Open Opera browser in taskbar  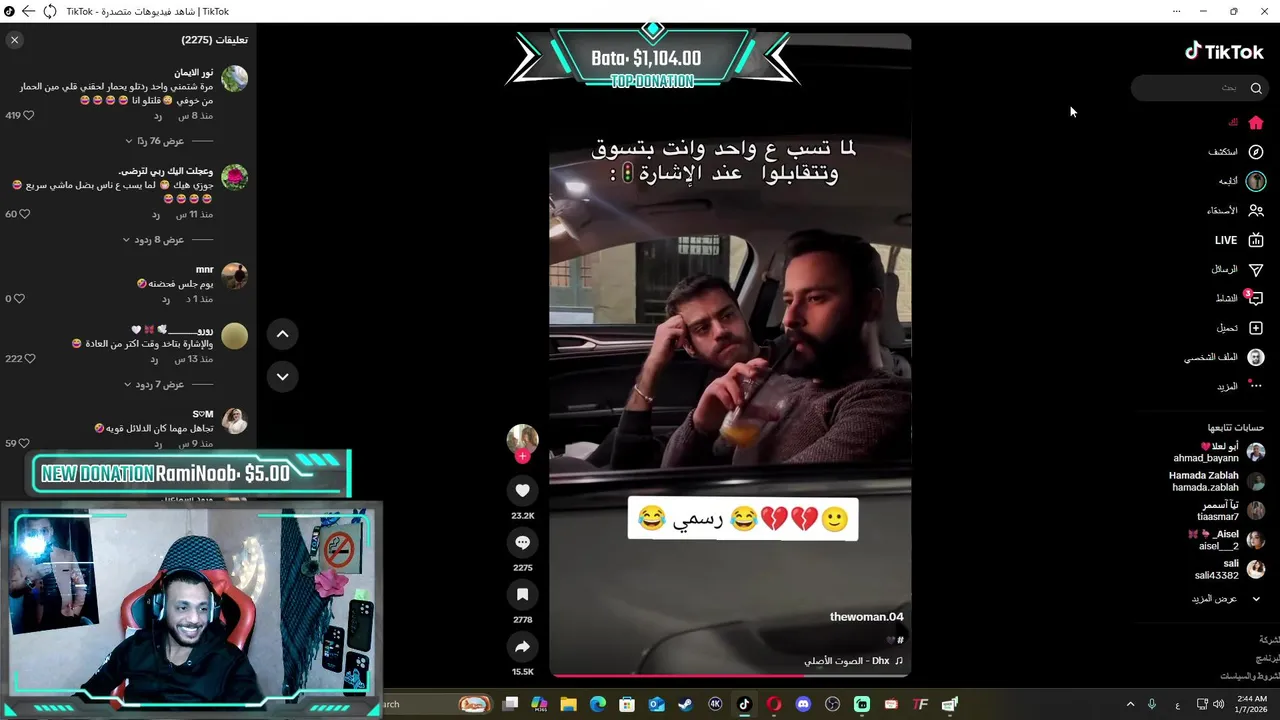click(773, 704)
